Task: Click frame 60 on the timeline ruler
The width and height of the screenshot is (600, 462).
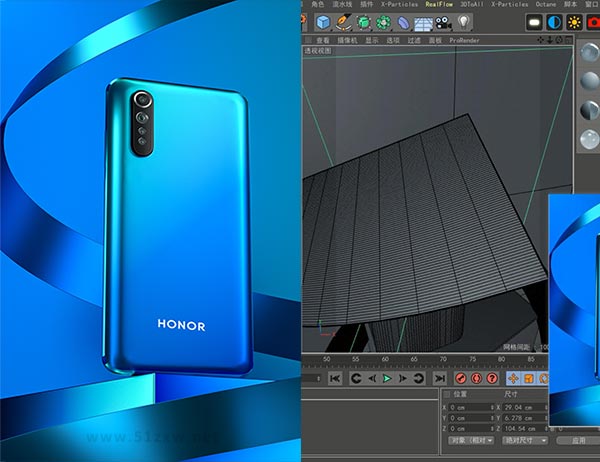Action: pyautogui.click(x=385, y=359)
